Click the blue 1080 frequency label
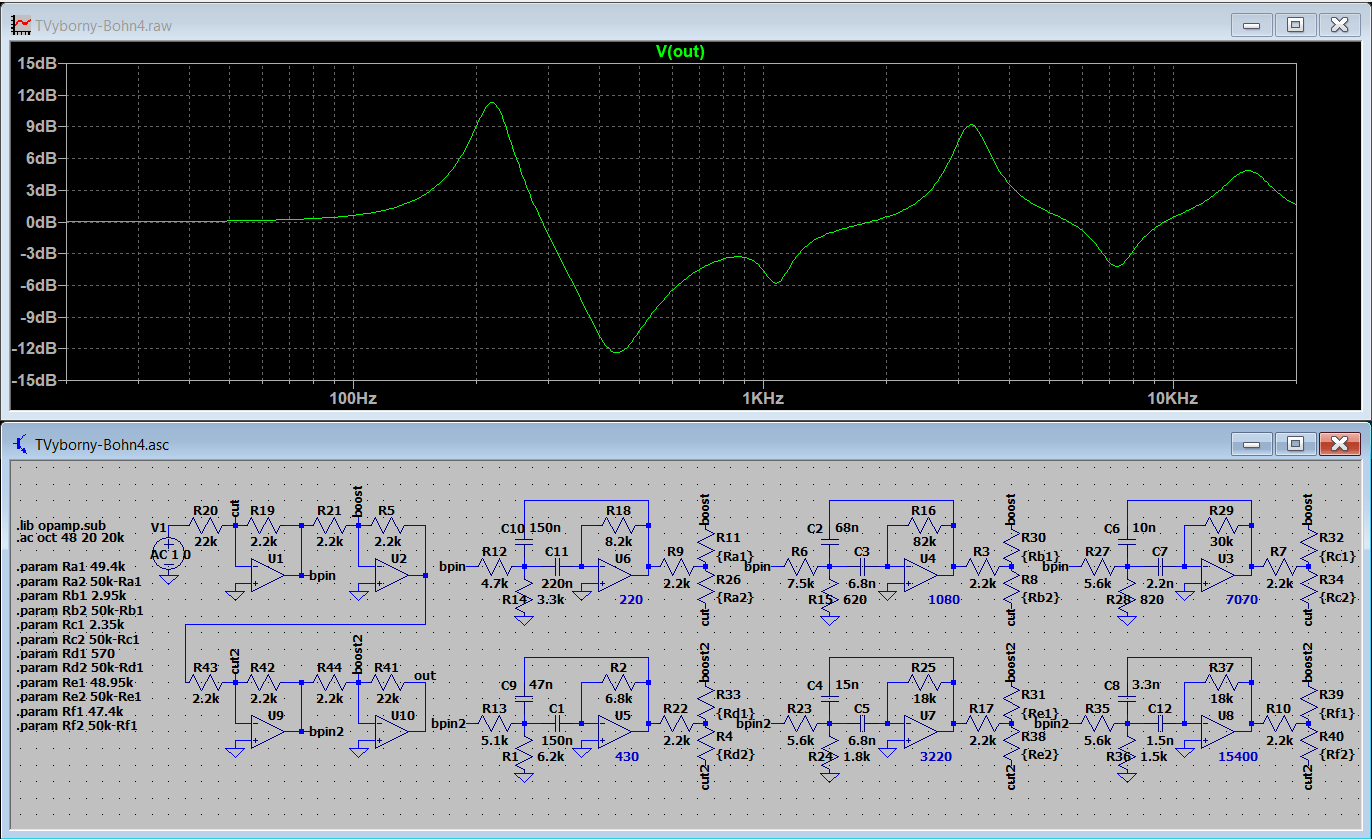Image resolution: width=1372 pixels, height=839 pixels. point(943,601)
